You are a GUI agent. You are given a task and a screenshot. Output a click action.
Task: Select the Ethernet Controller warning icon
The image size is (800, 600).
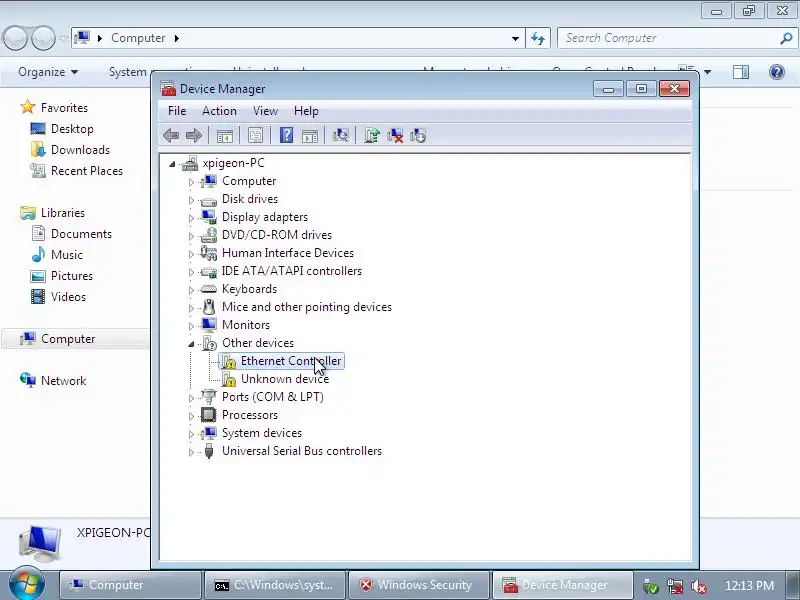click(x=229, y=361)
